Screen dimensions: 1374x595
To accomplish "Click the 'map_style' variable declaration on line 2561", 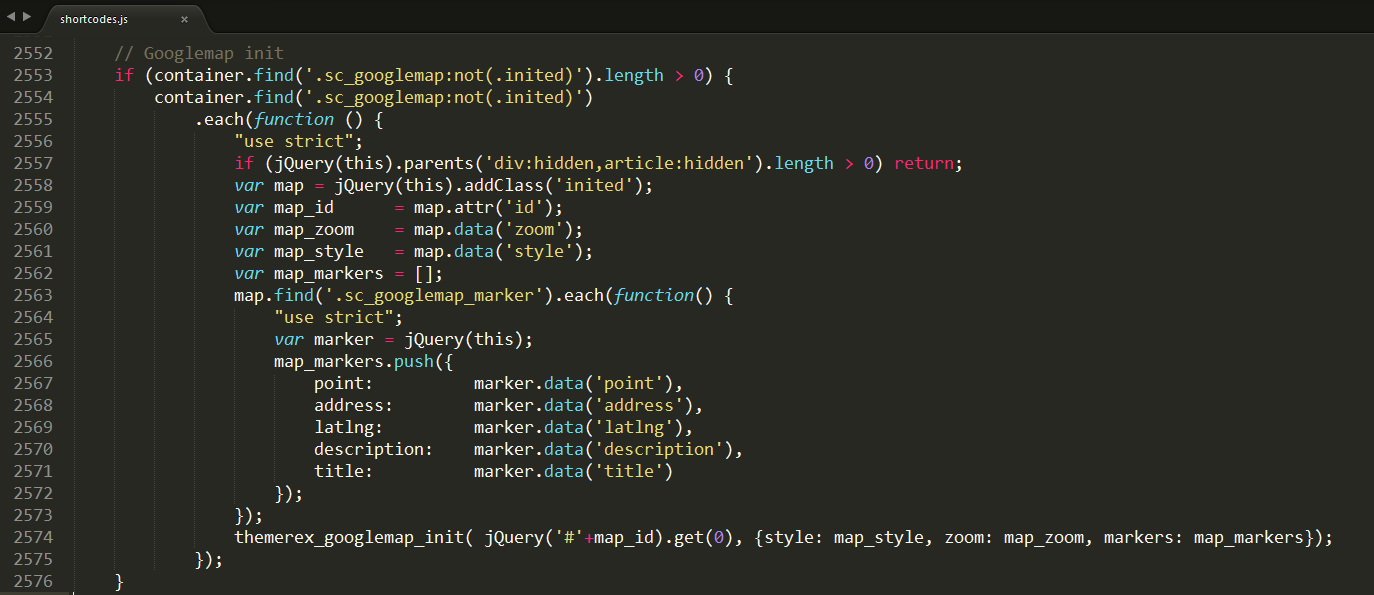I will pyautogui.click(x=319, y=251).
